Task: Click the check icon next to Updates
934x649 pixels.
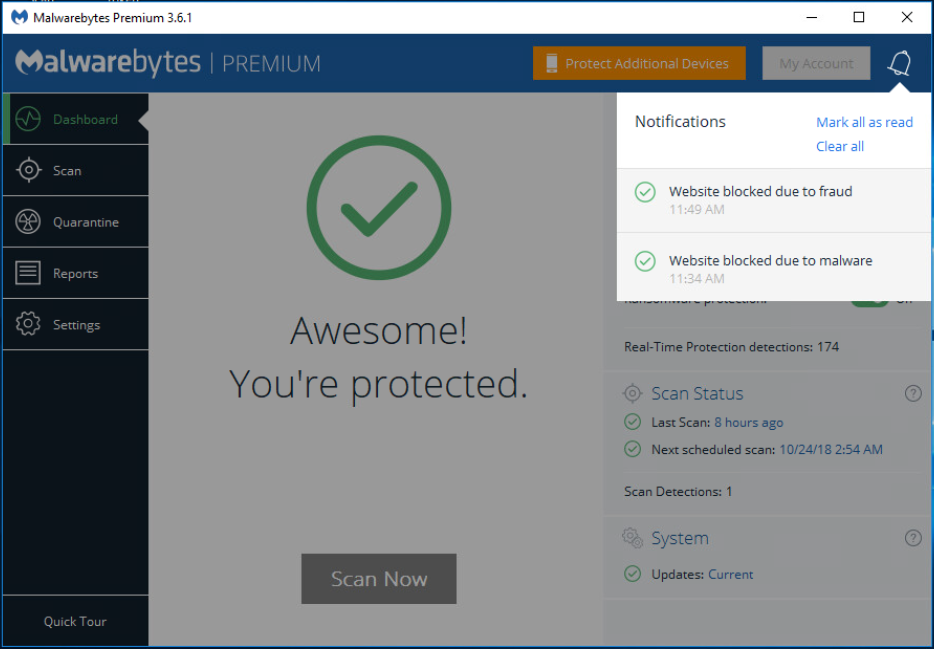Action: [x=633, y=573]
